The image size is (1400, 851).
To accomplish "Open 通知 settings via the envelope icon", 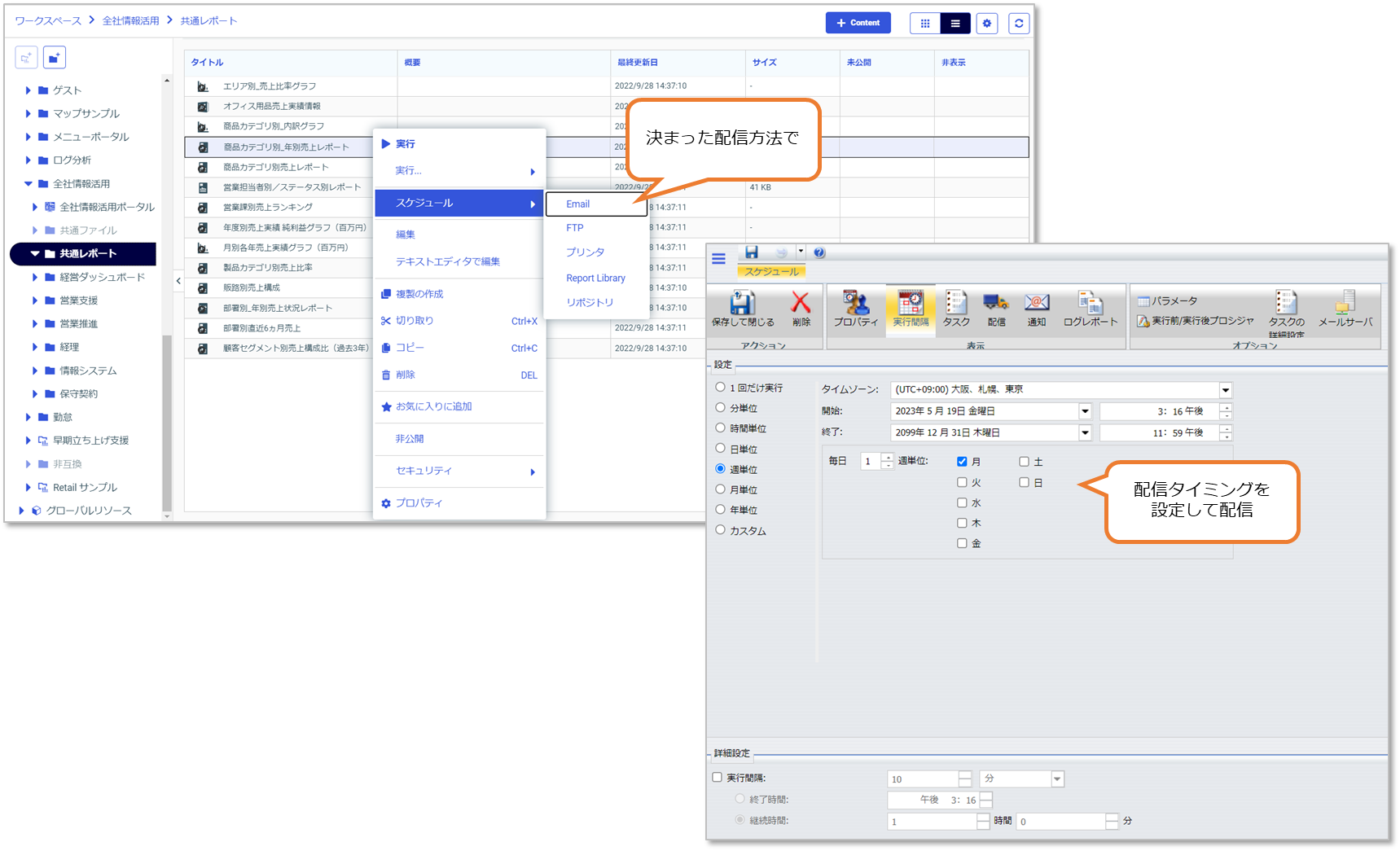I will [x=1036, y=309].
